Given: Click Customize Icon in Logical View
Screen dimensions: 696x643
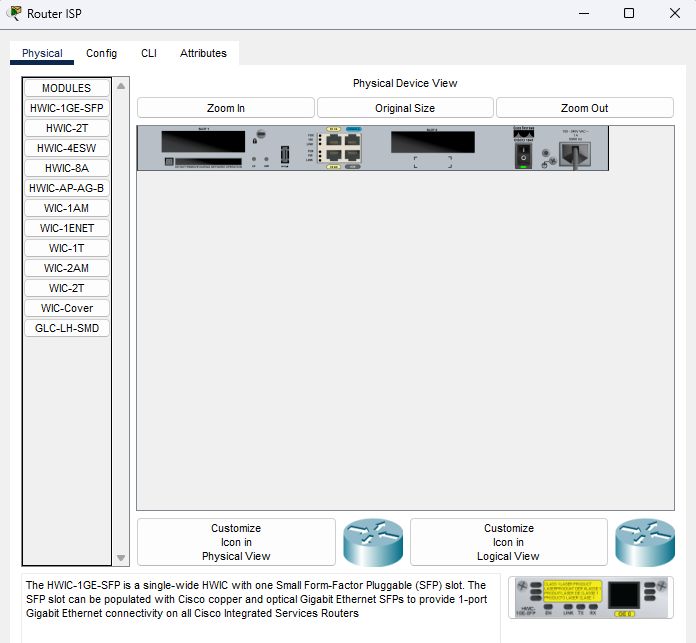Looking at the screenshot, I should (x=509, y=542).
